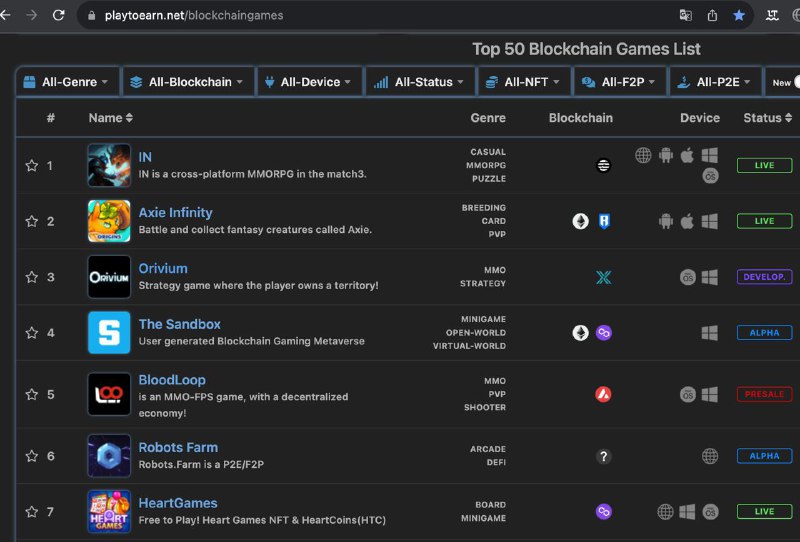Favorite HeartGames with its star icon
This screenshot has width=800, height=542.
pyautogui.click(x=32, y=511)
